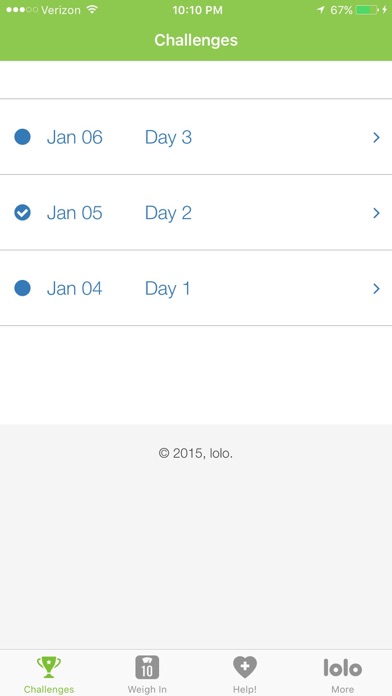Expand Day 2 using its chevron
This screenshot has height=696, width=392.
376,213
